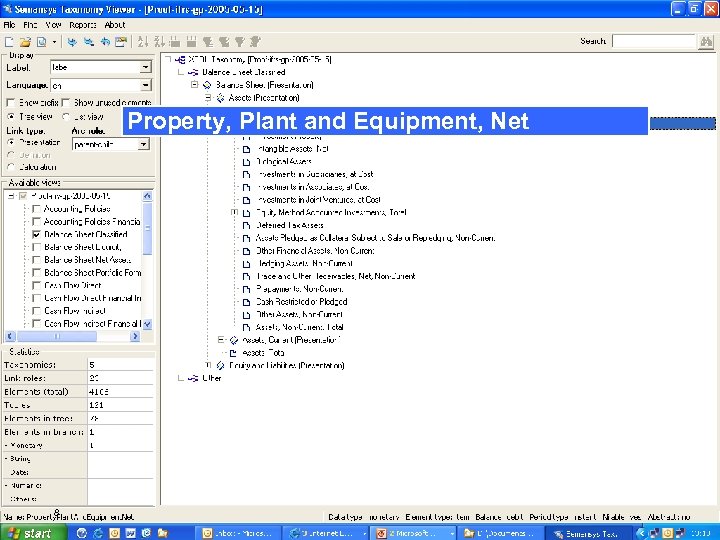
Task: Click the Other link group icon
Action: click(193, 378)
